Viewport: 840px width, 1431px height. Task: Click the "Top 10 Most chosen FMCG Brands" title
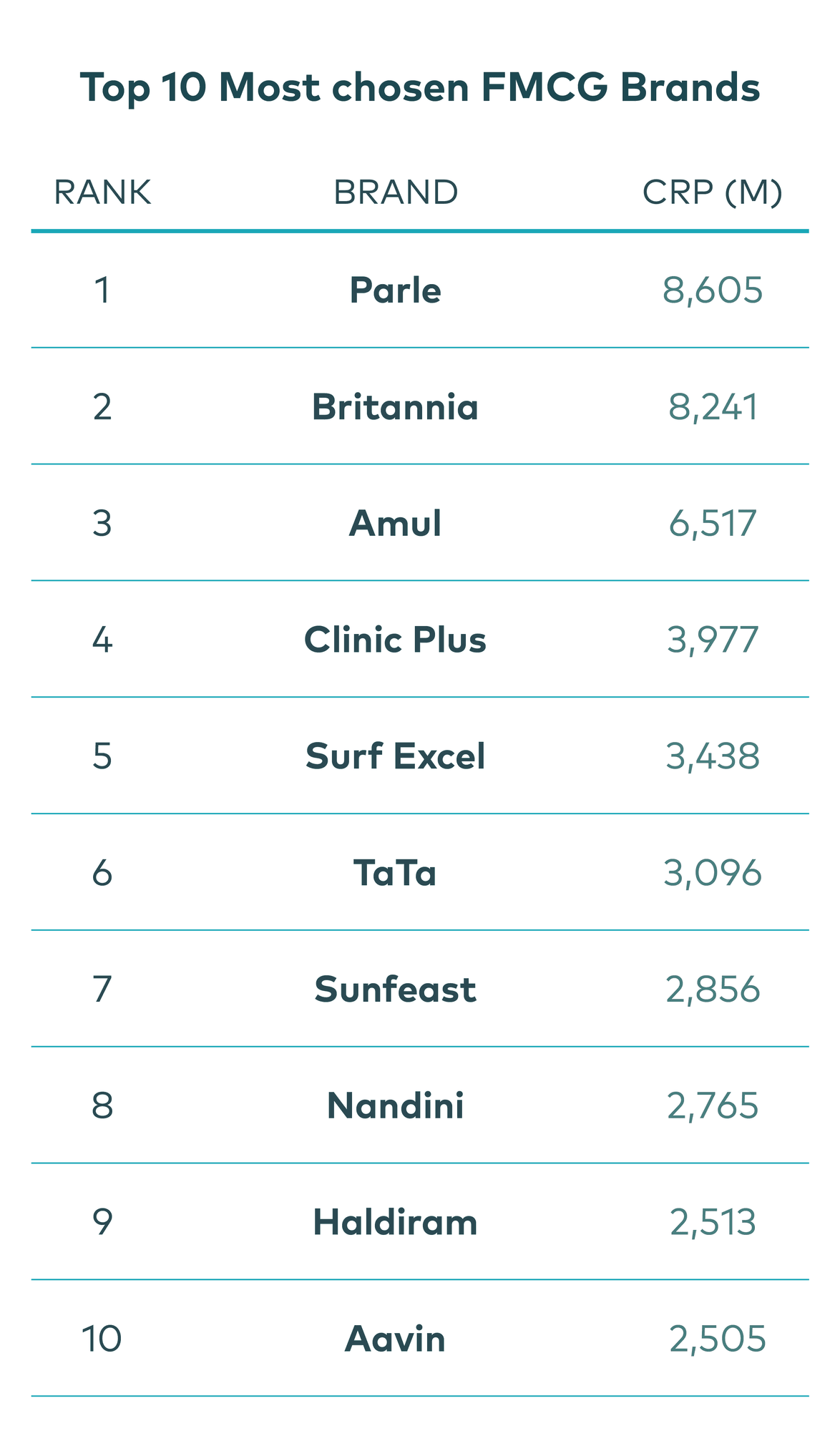point(419,88)
